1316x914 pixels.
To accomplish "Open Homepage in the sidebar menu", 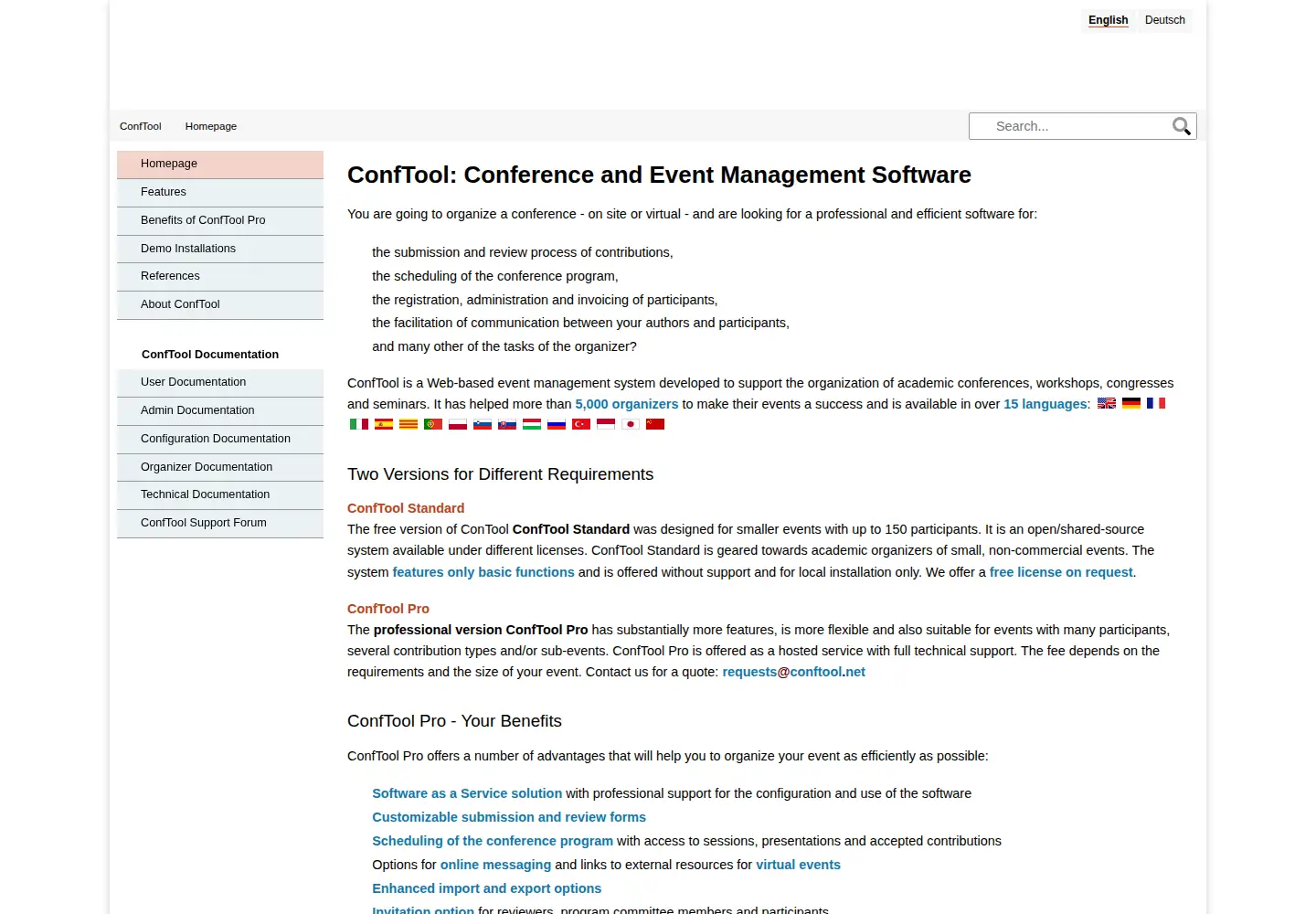I will (220, 164).
